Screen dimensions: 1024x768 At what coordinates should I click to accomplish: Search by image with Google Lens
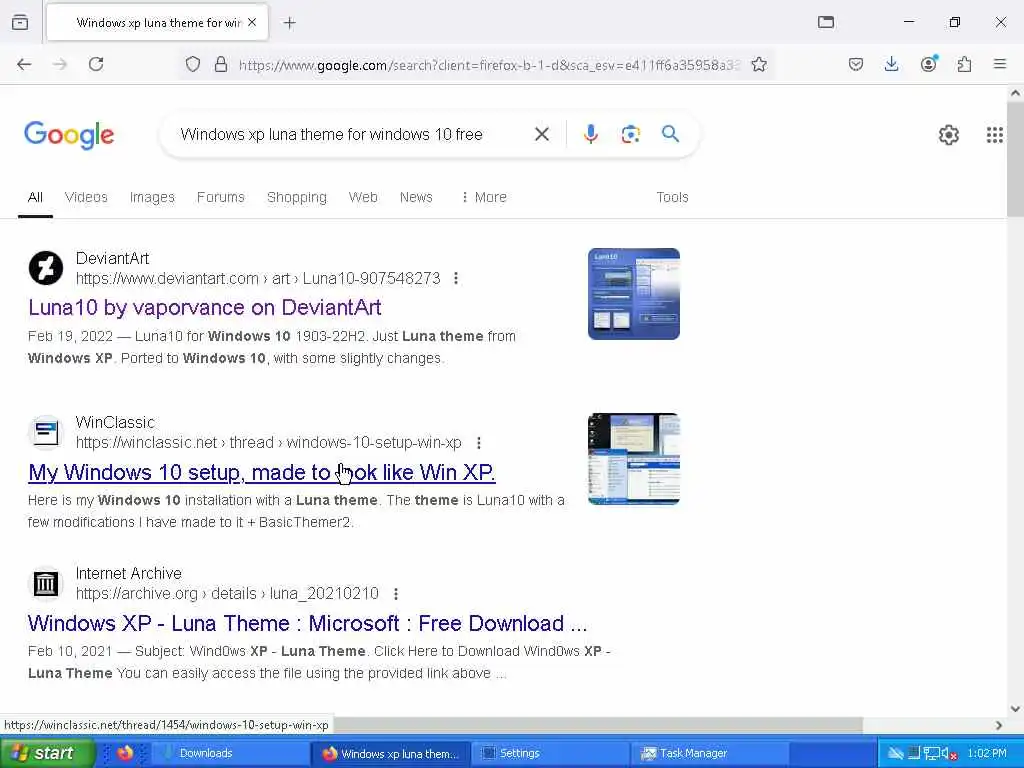point(630,135)
